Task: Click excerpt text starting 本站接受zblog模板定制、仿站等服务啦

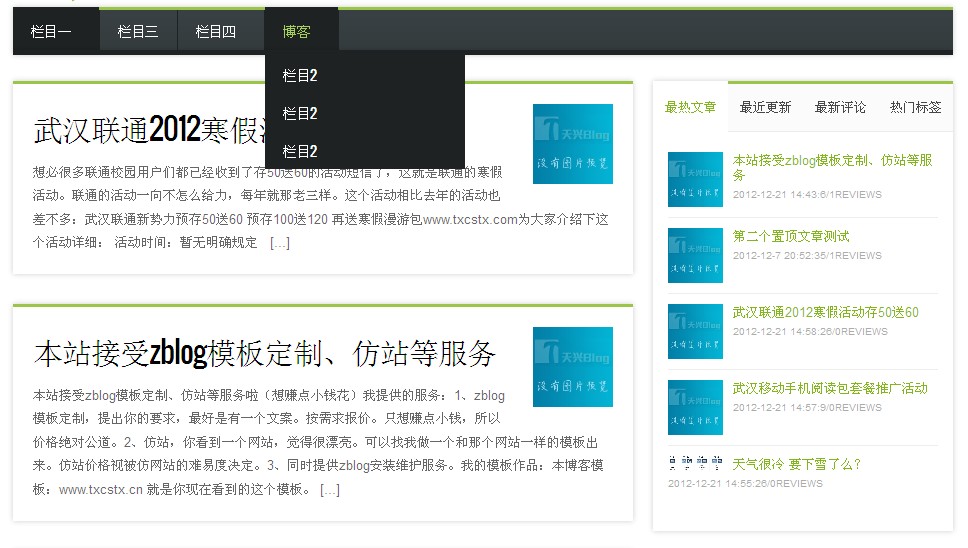Action: coord(318,442)
